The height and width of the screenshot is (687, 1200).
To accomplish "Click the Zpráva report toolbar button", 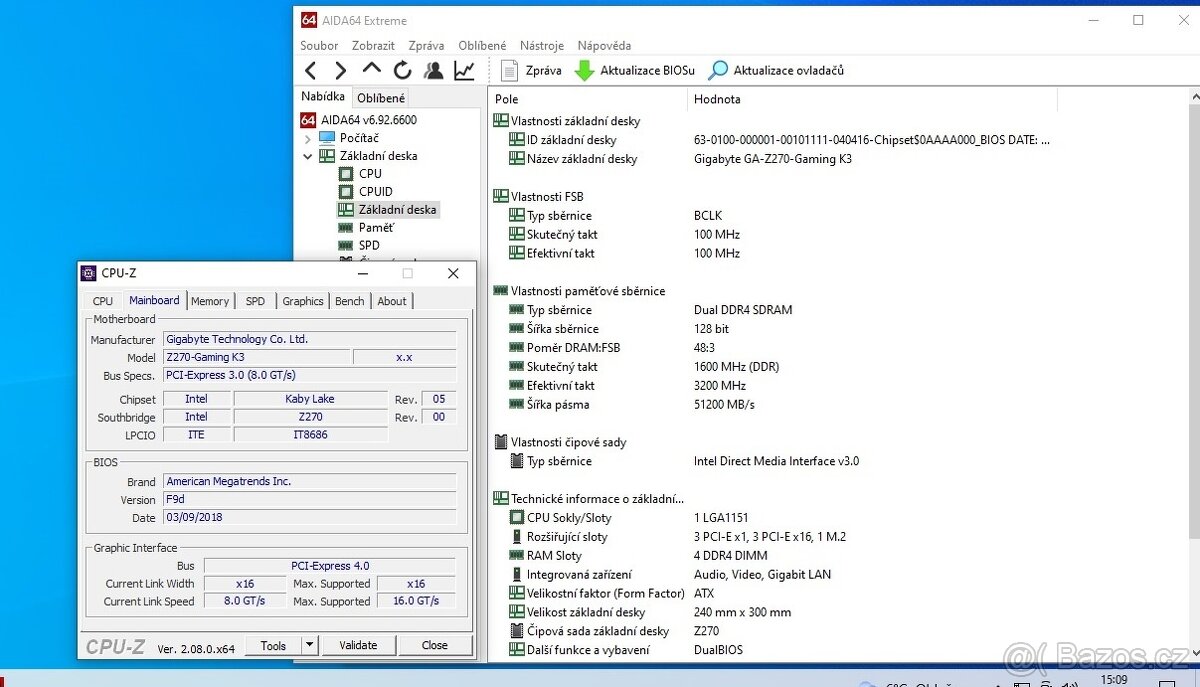I will (x=531, y=70).
